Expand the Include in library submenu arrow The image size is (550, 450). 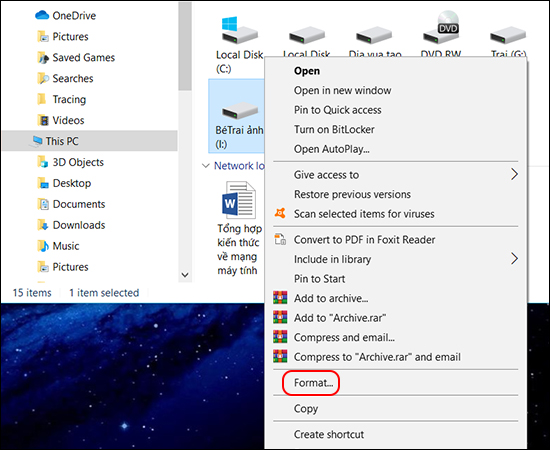(514, 259)
